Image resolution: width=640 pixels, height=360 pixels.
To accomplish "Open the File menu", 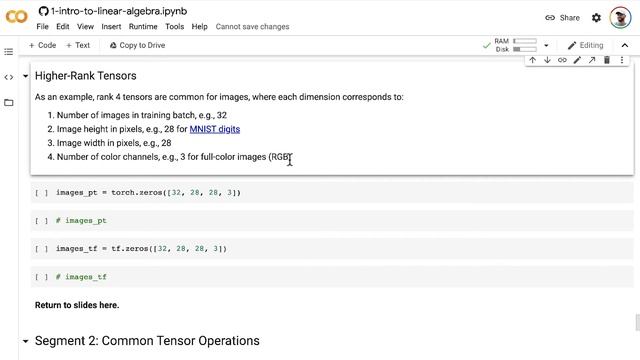I will (x=42, y=27).
